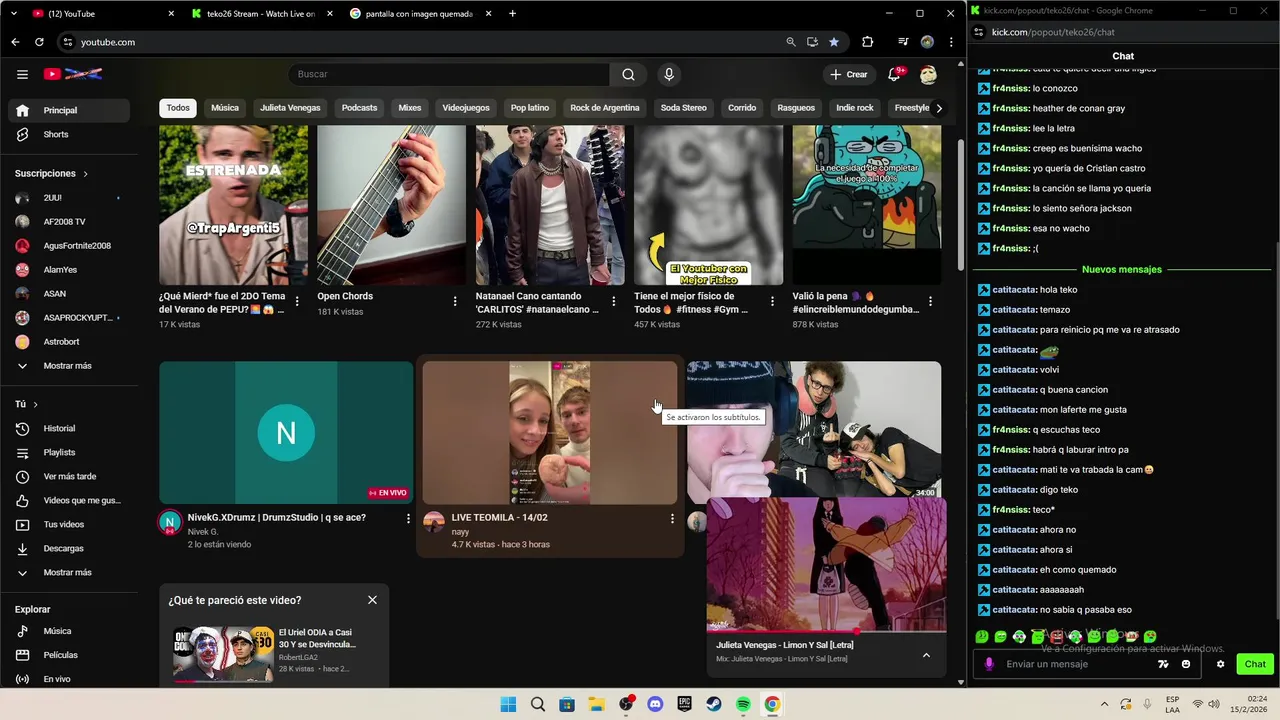
Task: Click the search magnifier button on YouTube
Action: point(628,74)
